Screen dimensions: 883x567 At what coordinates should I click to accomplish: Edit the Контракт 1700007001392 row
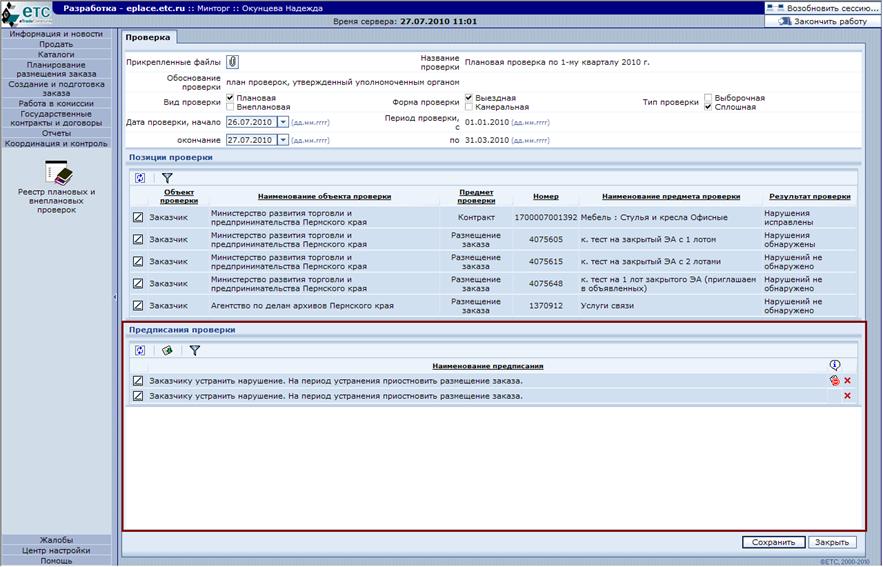point(138,217)
